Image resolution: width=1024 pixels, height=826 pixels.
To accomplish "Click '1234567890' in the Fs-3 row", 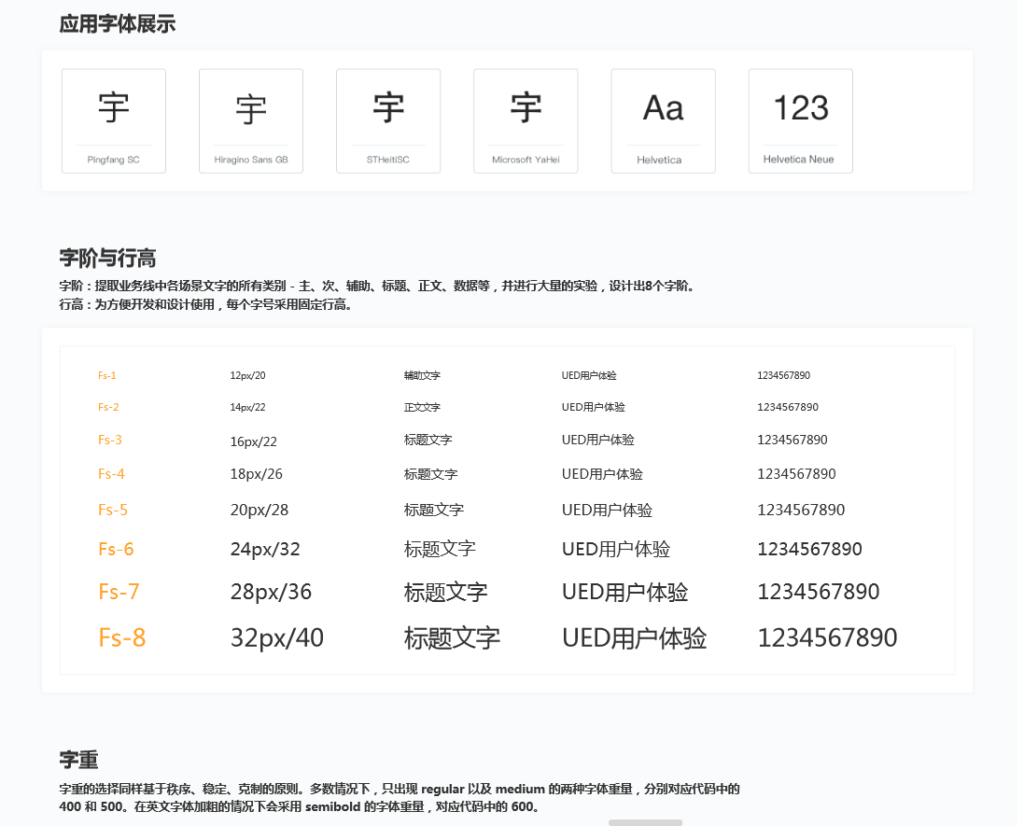I will 792,439.
